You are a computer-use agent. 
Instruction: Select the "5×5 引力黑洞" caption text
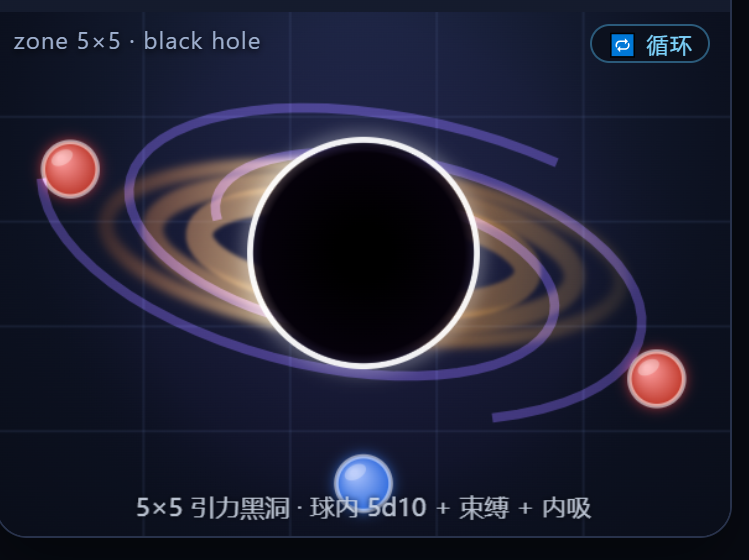click(213, 507)
